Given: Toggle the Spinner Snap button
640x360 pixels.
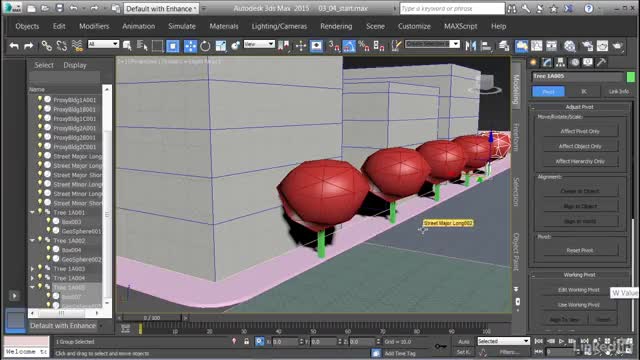Looking at the screenshot, I should tap(379, 46).
